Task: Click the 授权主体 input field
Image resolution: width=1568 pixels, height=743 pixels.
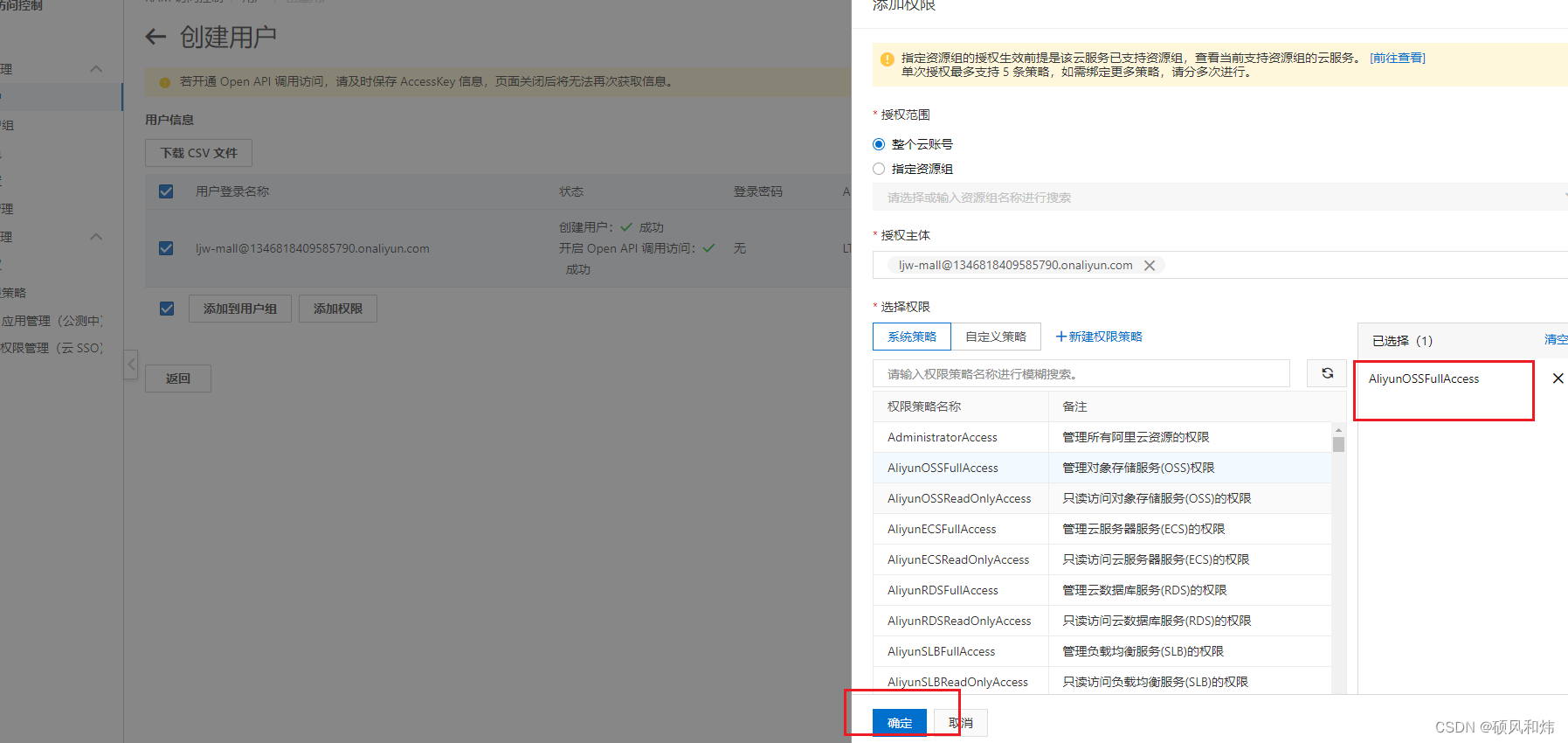Action: click(1220, 265)
